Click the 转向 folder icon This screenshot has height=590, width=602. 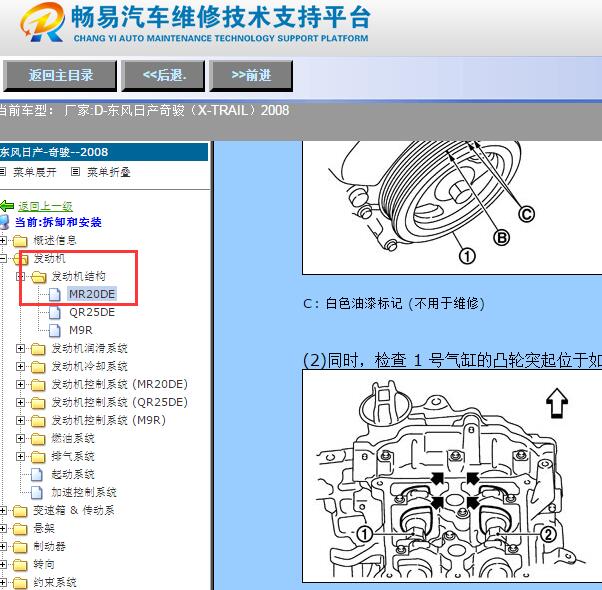pos(20,565)
